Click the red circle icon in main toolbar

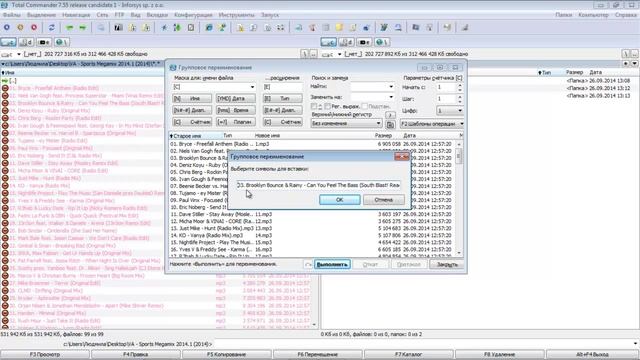coord(34,27)
